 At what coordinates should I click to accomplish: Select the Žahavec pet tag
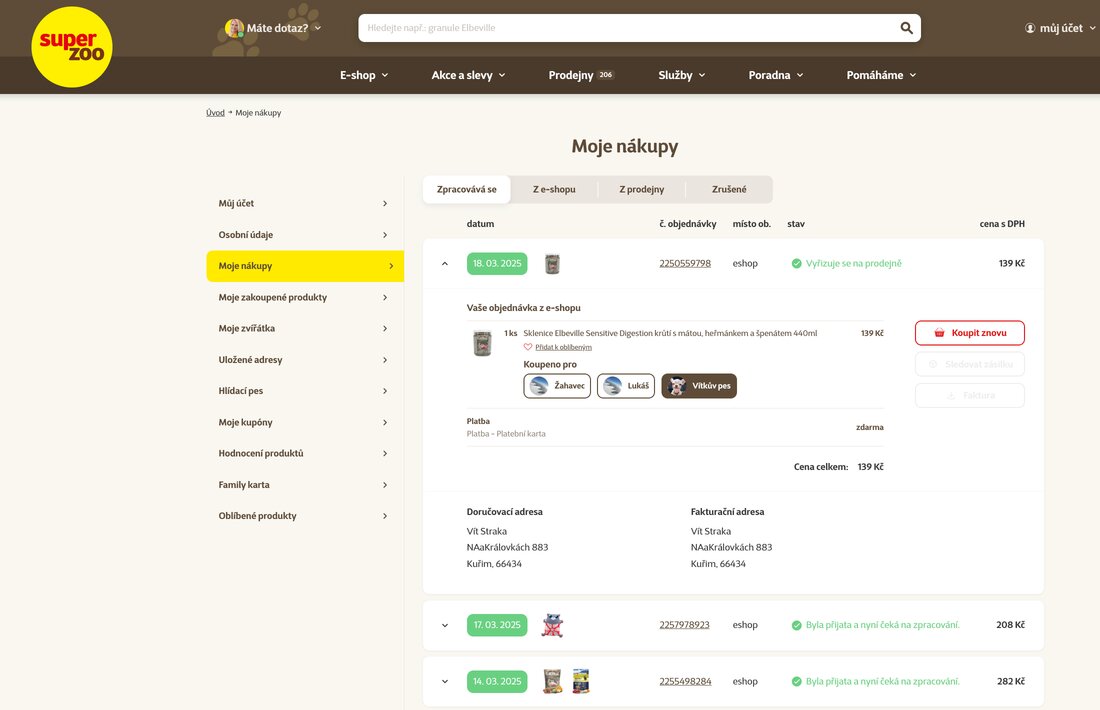coord(559,386)
